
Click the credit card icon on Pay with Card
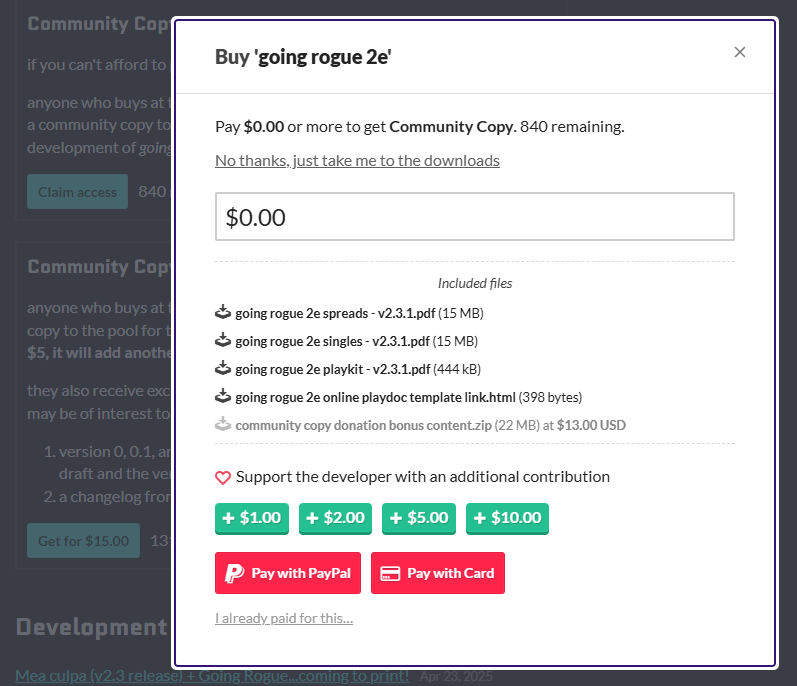coord(390,574)
